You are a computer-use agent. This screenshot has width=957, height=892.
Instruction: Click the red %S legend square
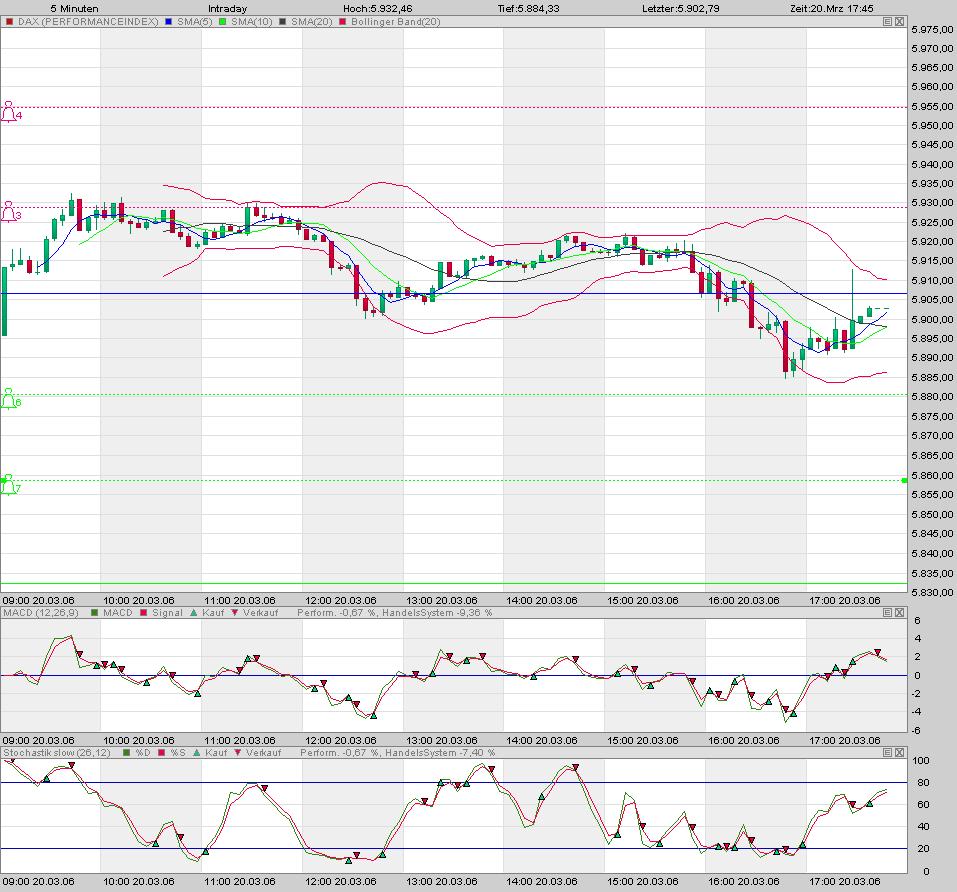[162, 753]
